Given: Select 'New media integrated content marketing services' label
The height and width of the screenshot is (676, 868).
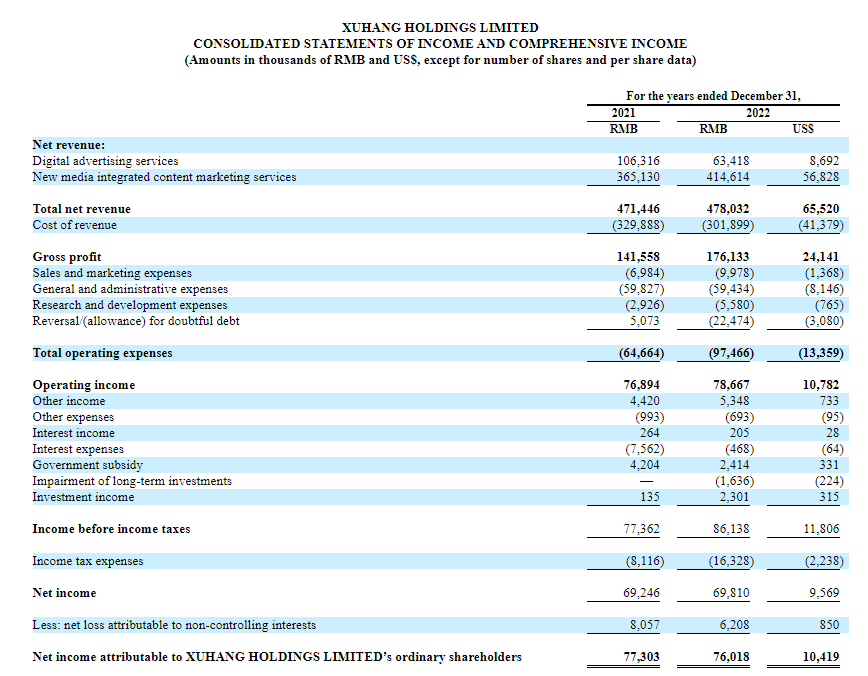Looking at the screenshot, I should click(164, 177).
